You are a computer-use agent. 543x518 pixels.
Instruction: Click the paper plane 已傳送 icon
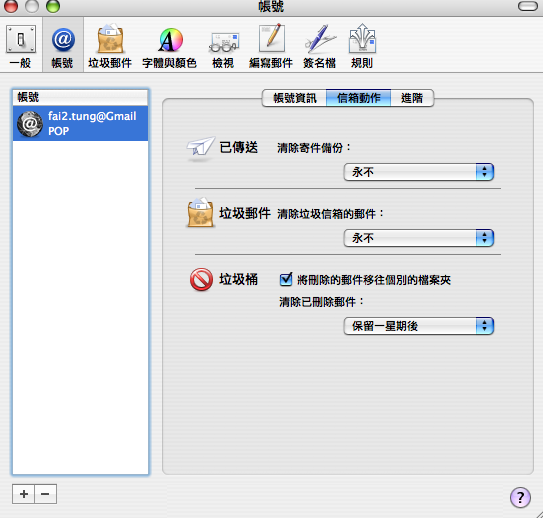[x=201, y=149]
